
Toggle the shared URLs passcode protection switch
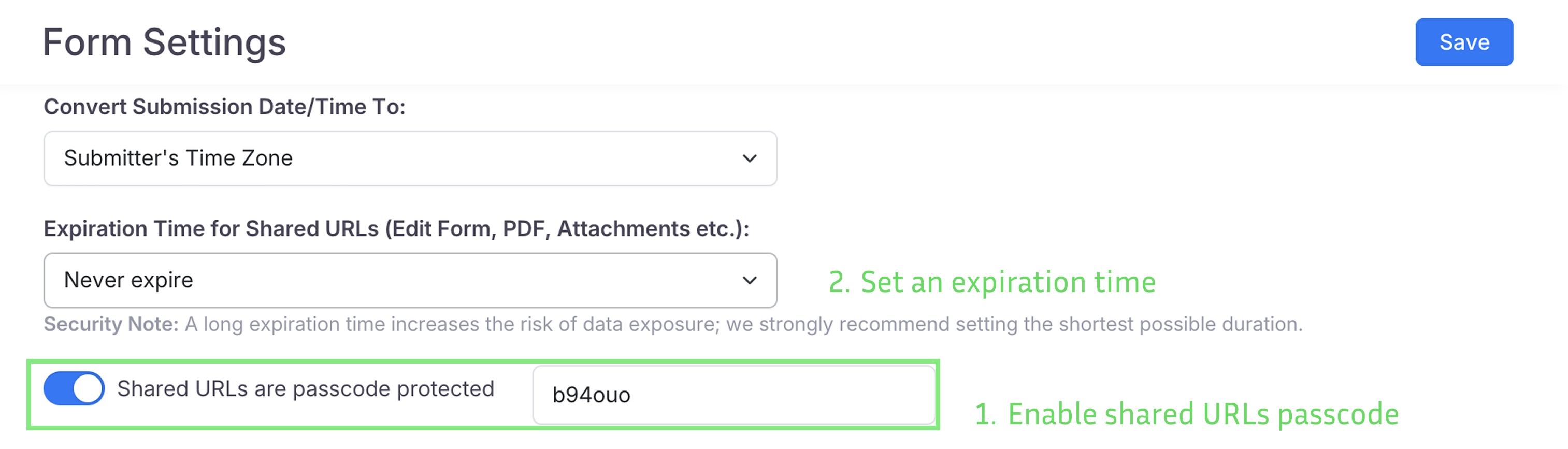[74, 389]
